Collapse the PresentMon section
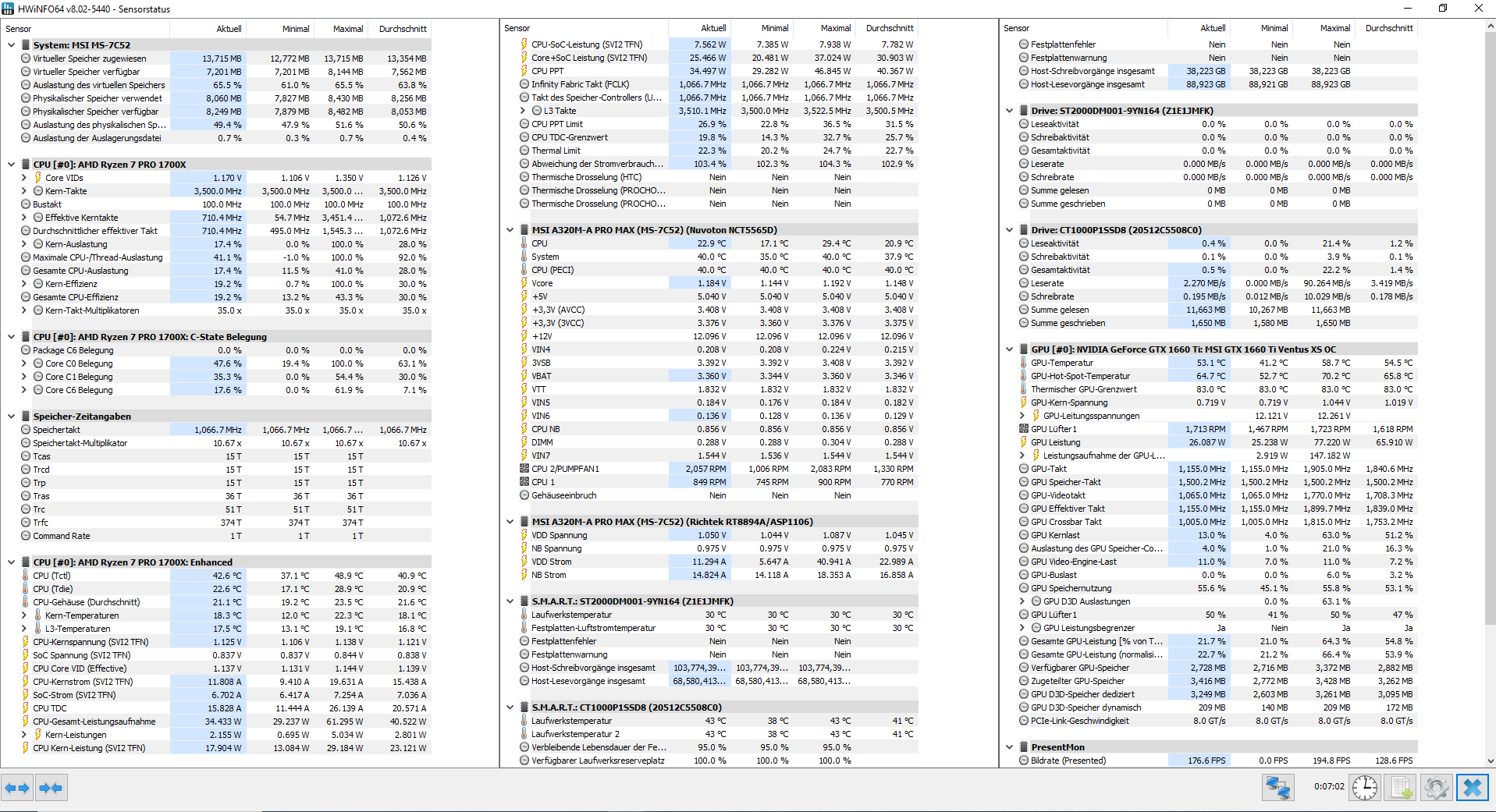1496x812 pixels. [x=1009, y=747]
